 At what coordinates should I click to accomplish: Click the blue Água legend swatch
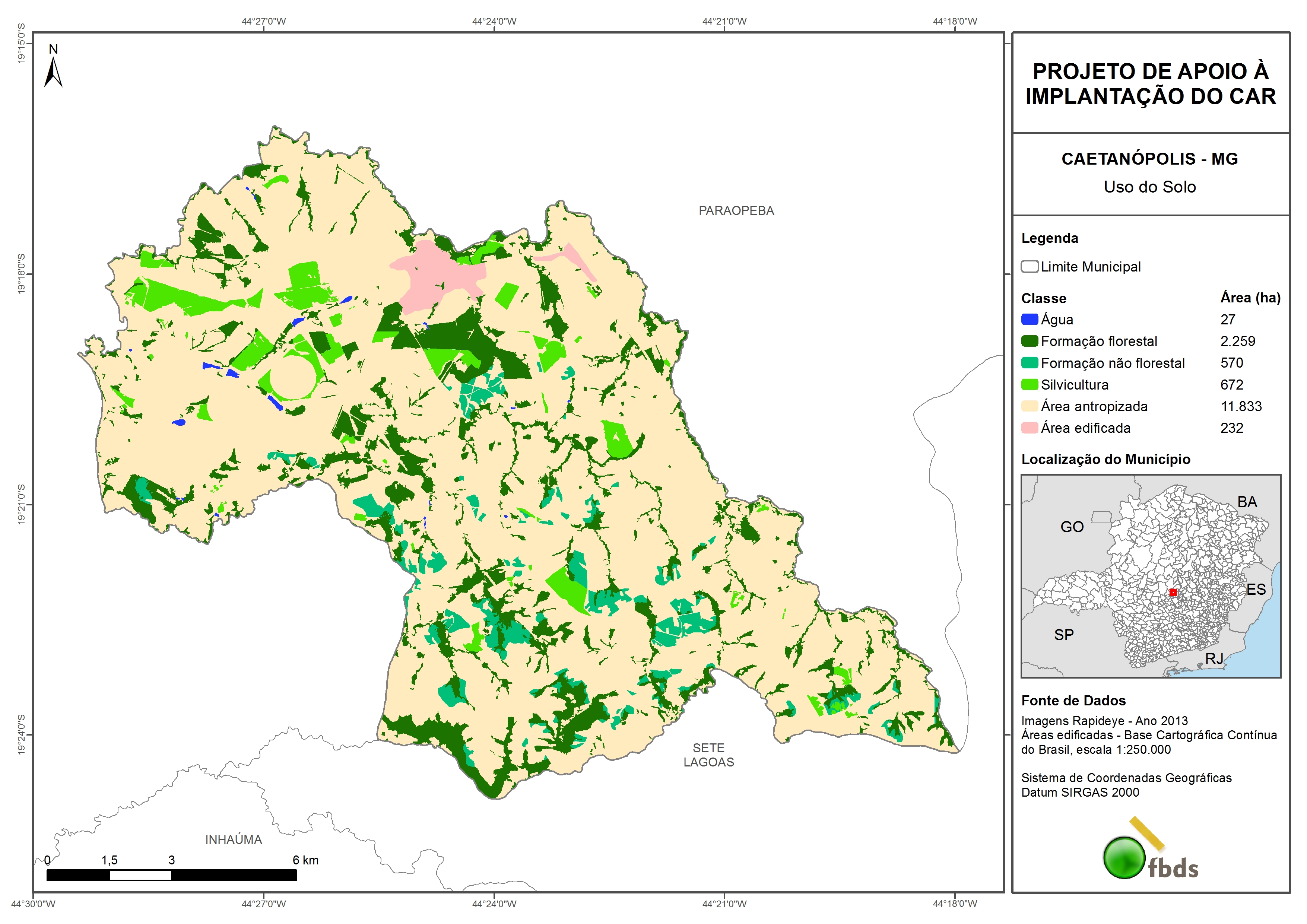[1029, 320]
